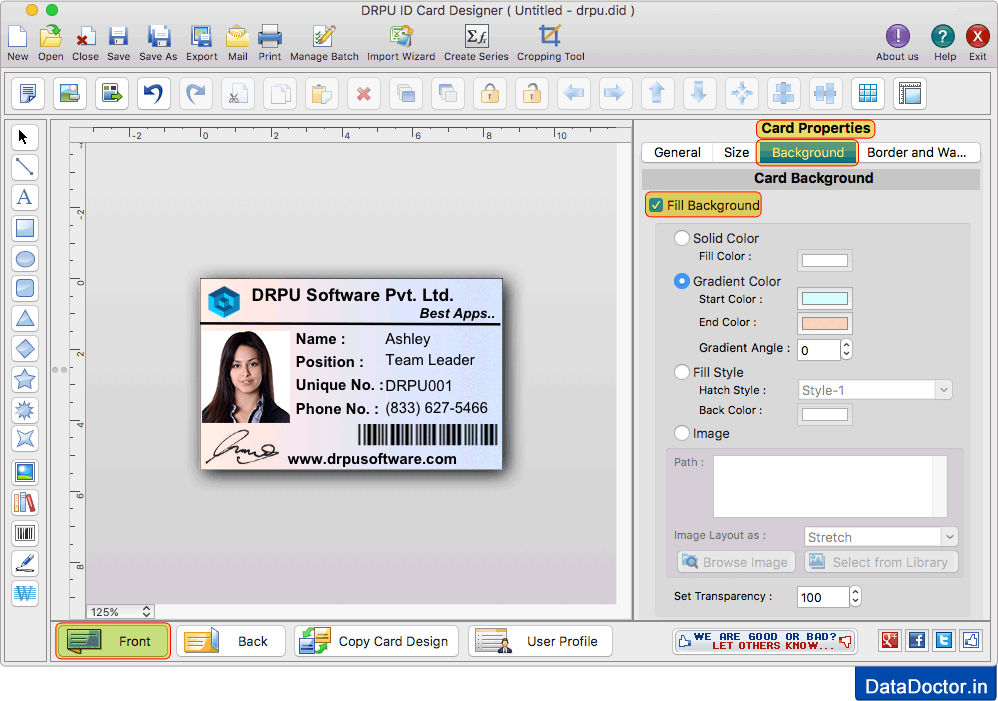Click the Twitter share icon
998x701 pixels.
(x=944, y=640)
